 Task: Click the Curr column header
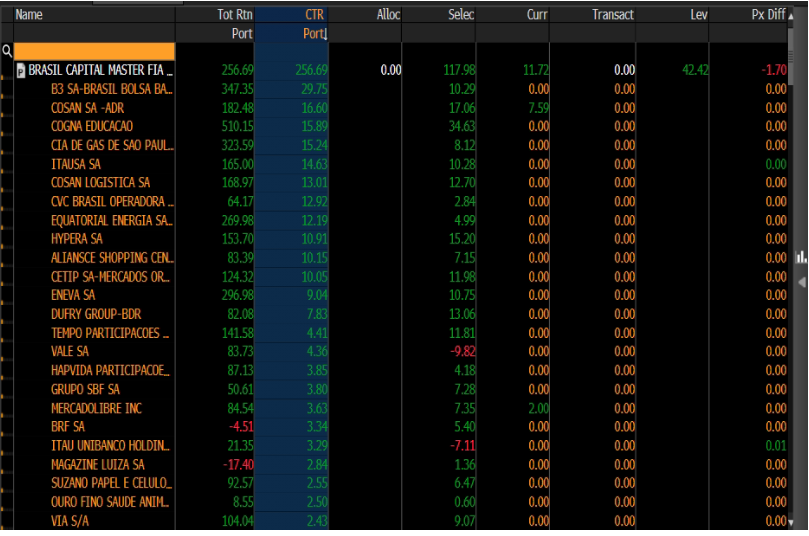(x=537, y=14)
